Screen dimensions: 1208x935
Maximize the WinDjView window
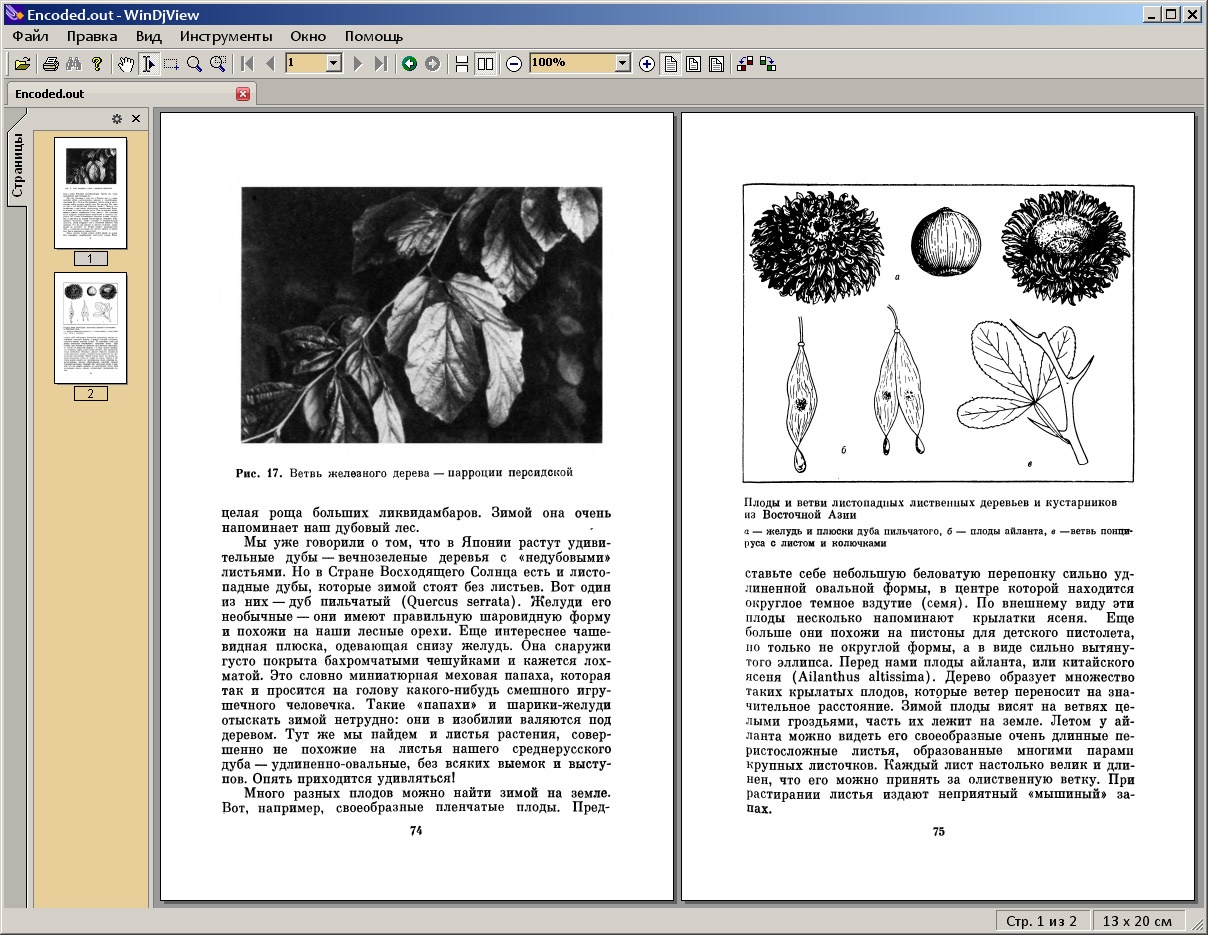coord(1172,14)
